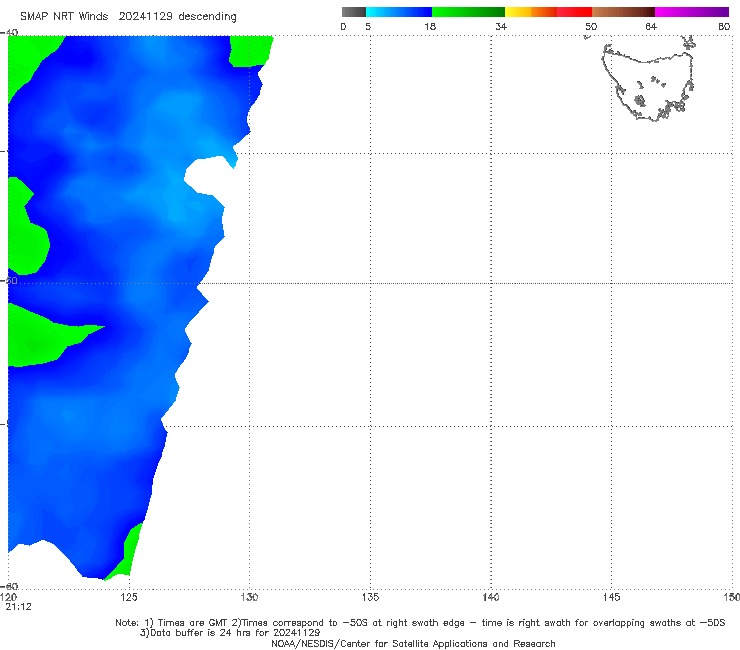Click the color bar label '34'

[x=501, y=26]
